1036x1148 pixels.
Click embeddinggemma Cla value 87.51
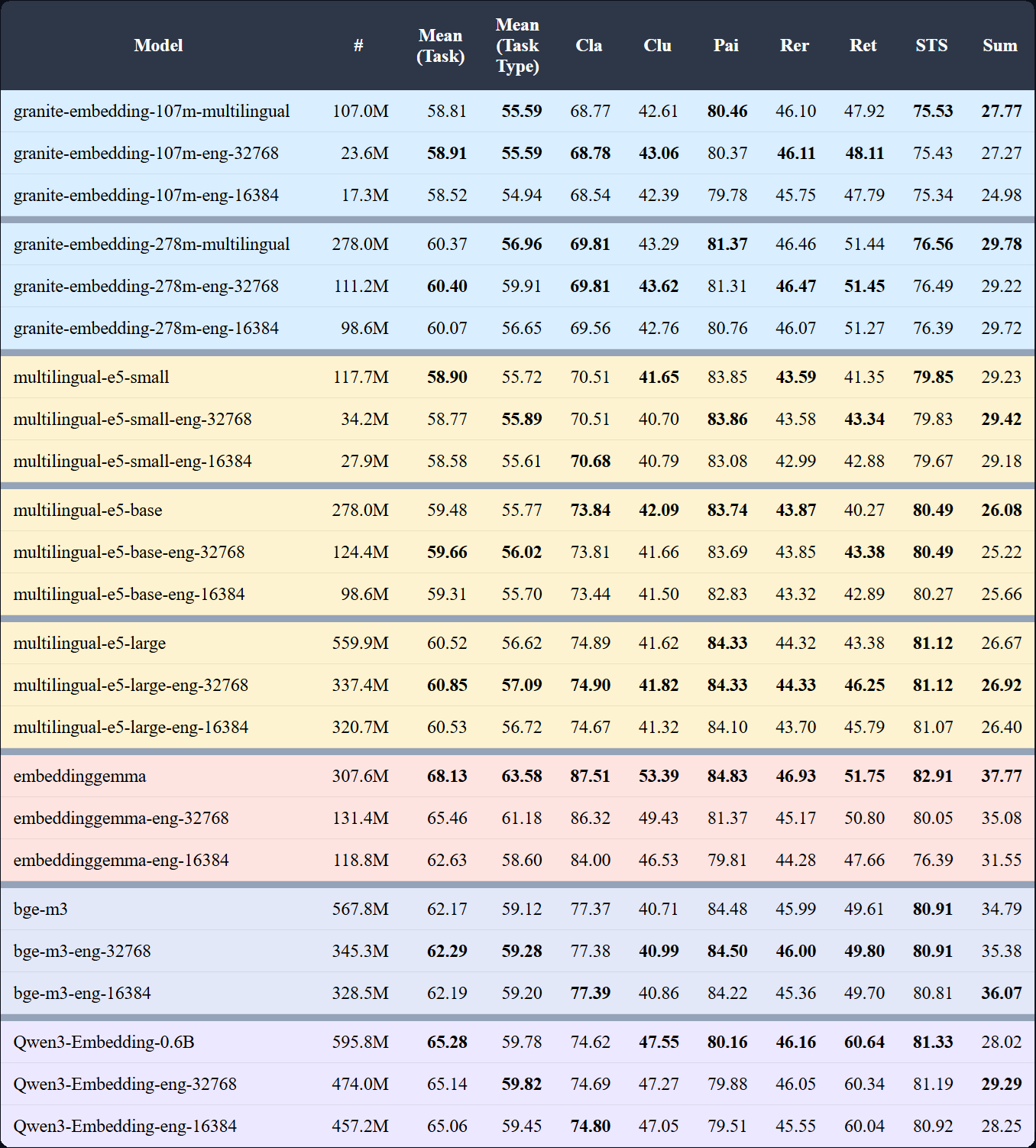point(591,777)
